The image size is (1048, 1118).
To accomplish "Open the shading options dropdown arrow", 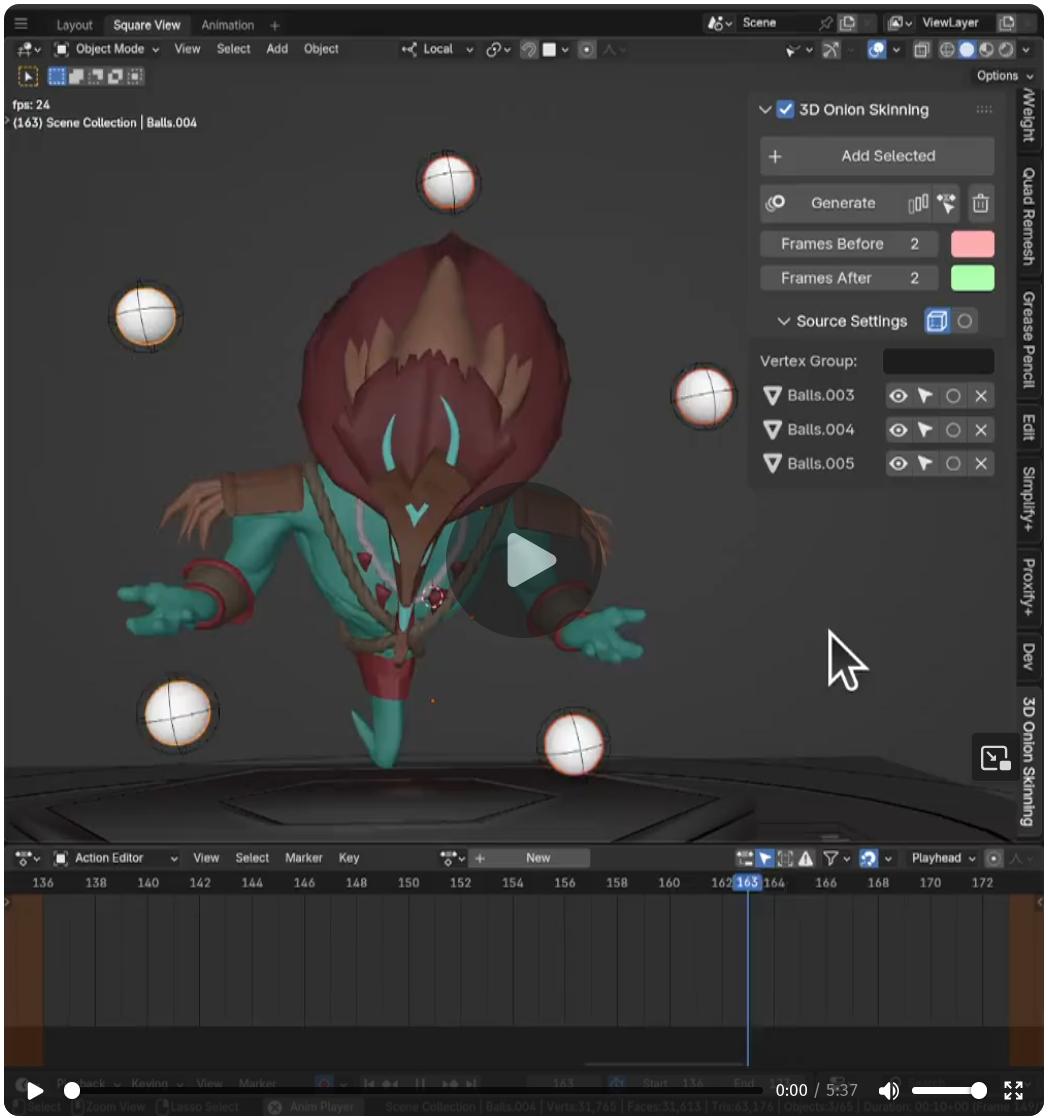I will coord(1026,50).
